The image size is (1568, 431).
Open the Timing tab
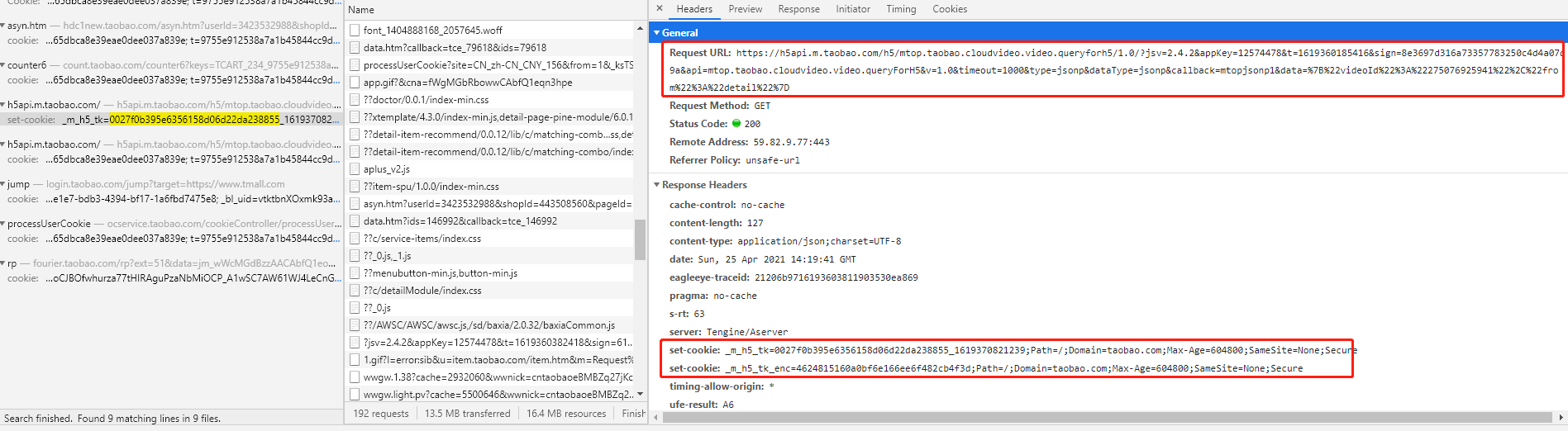[901, 9]
